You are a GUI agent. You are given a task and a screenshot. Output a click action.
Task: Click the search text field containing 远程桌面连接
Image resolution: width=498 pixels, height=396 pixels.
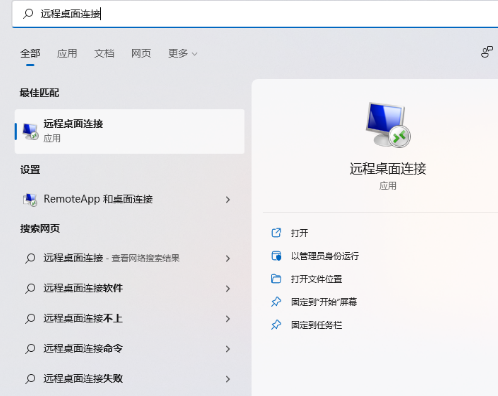tap(255, 14)
